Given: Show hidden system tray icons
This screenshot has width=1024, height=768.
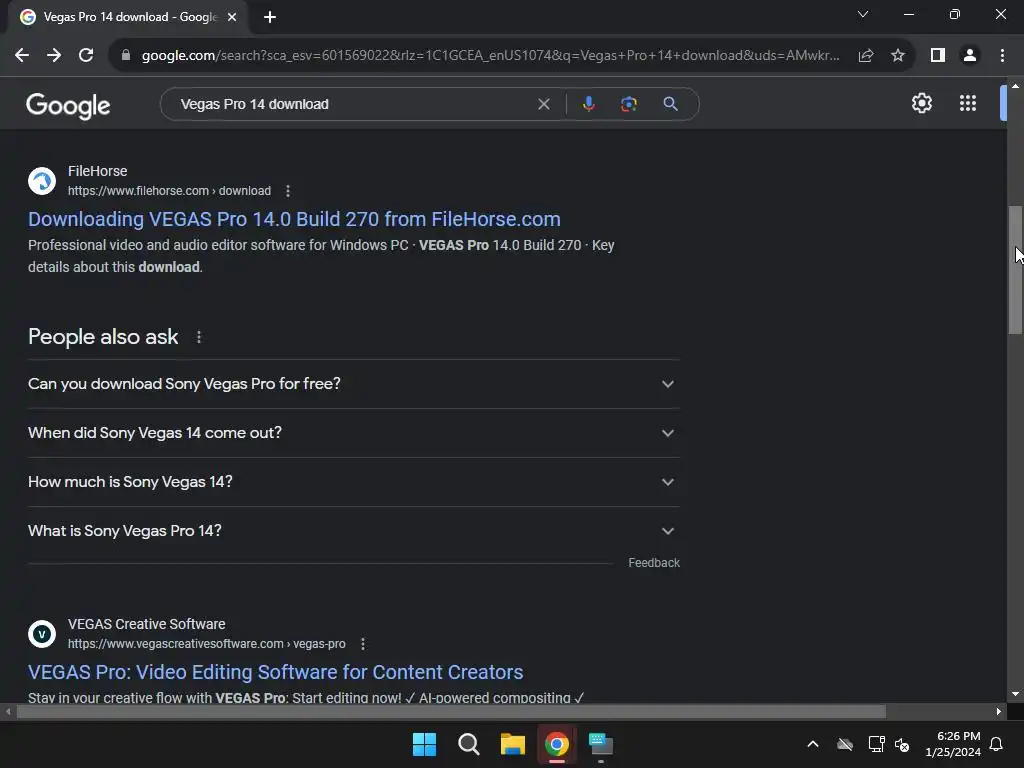Looking at the screenshot, I should [813, 744].
